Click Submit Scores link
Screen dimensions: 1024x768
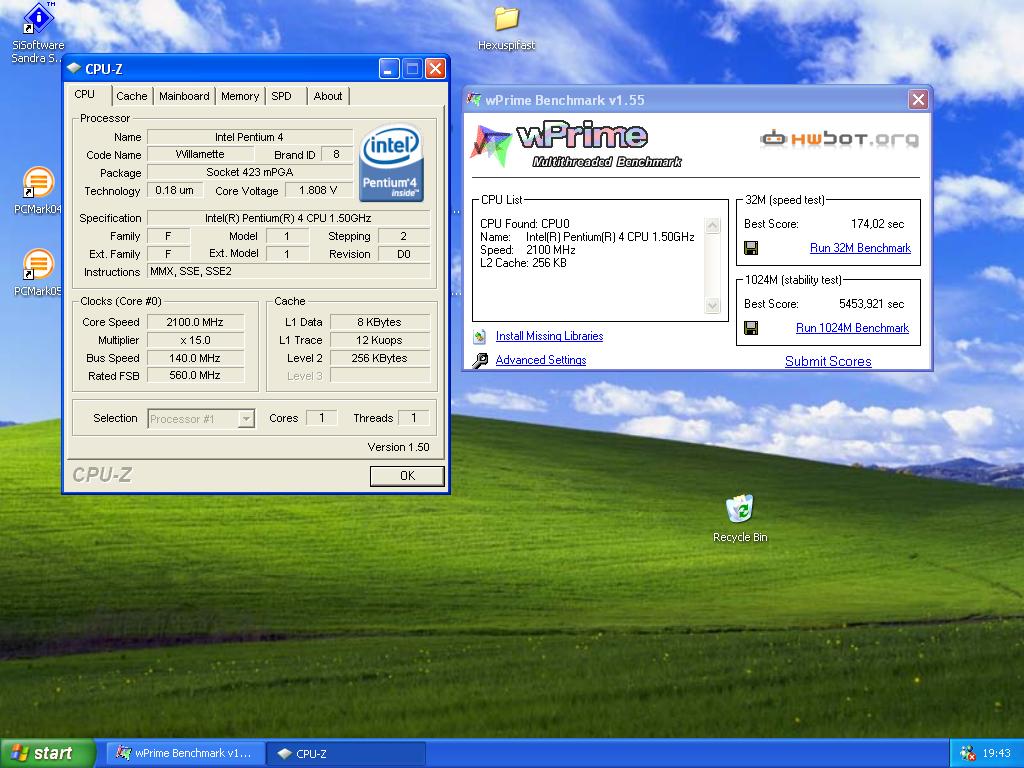828,361
